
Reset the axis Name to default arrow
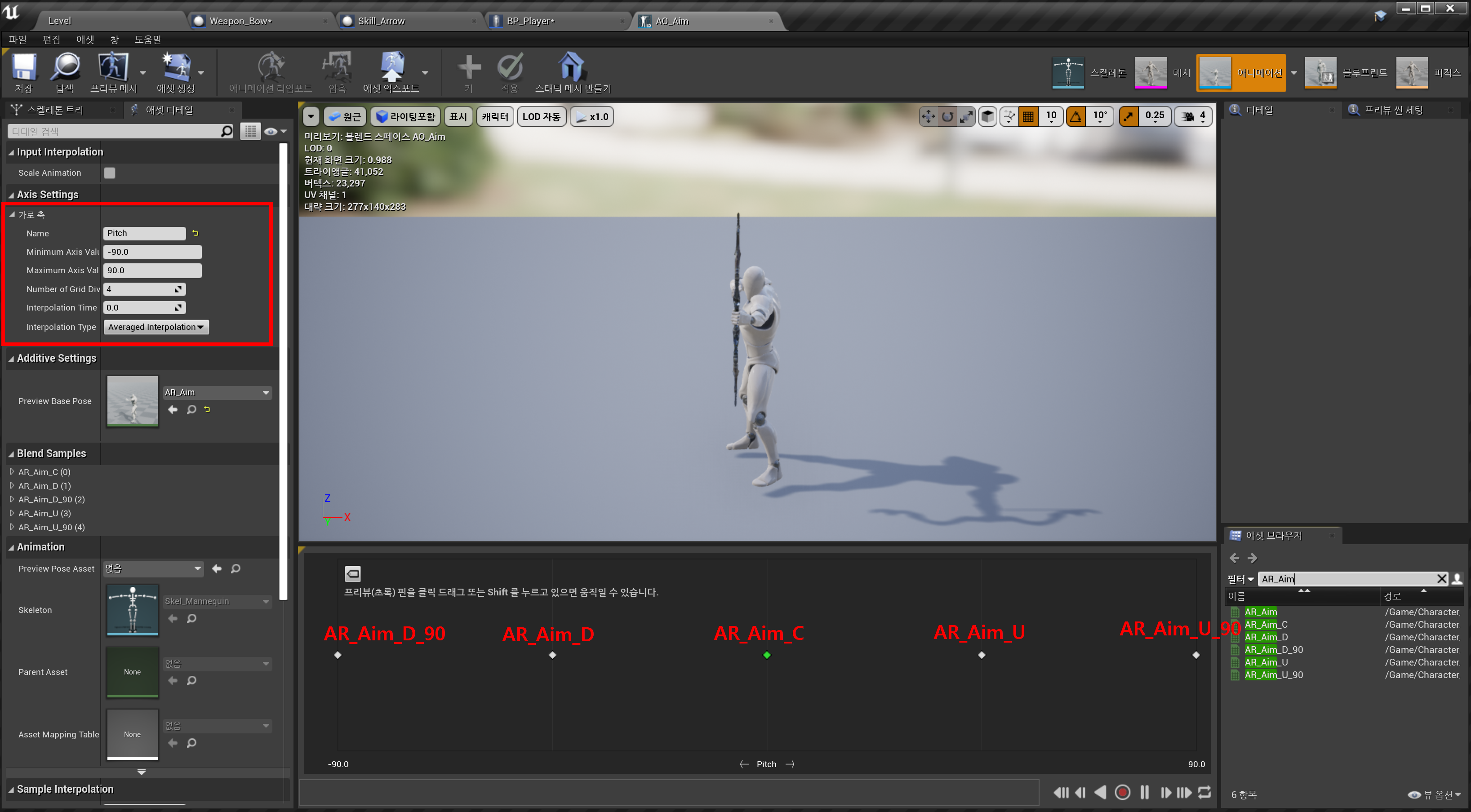(x=196, y=233)
